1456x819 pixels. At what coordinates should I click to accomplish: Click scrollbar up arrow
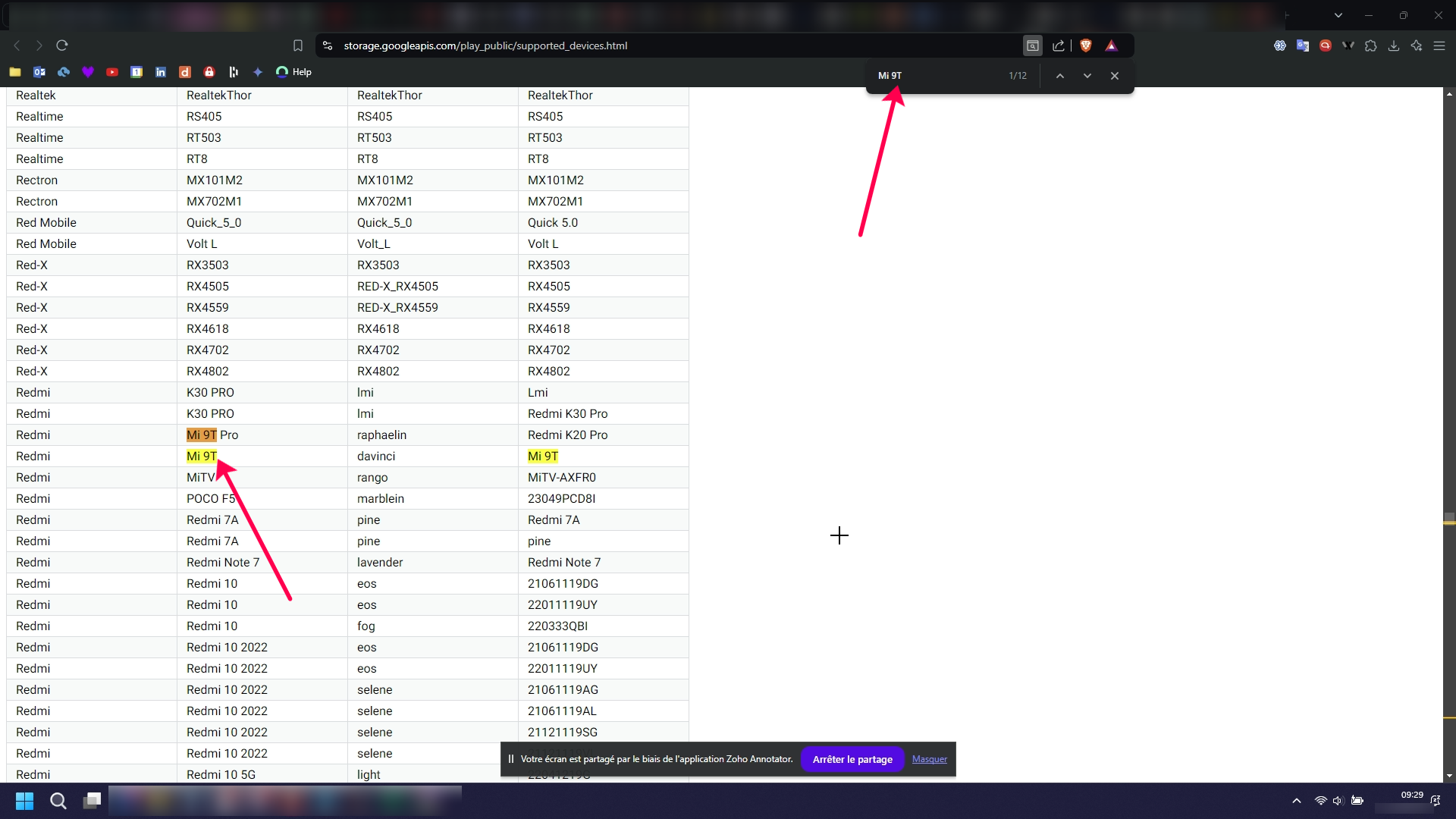(x=1449, y=94)
